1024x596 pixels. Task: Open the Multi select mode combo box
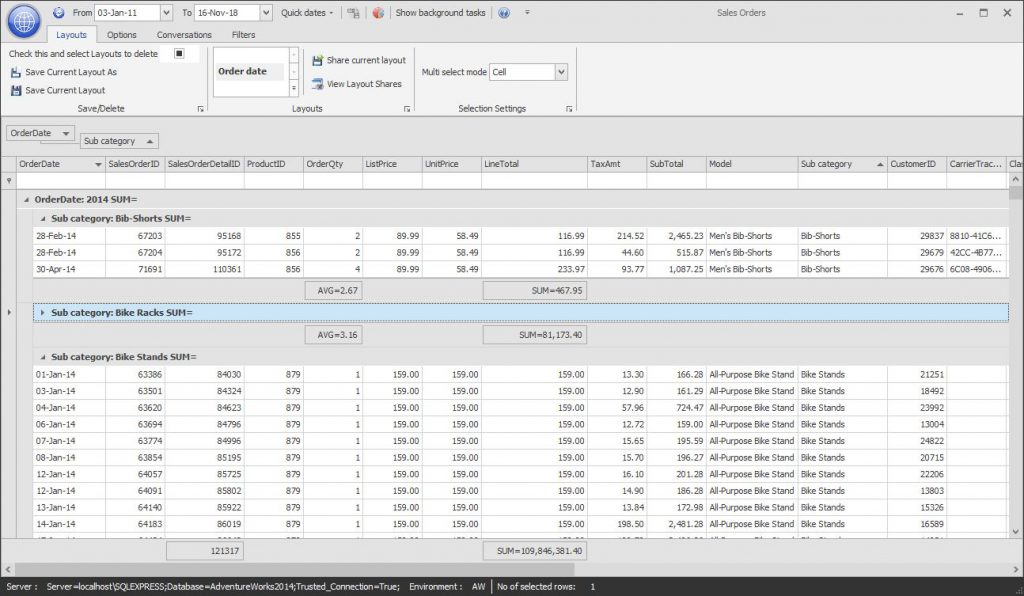(x=530, y=71)
